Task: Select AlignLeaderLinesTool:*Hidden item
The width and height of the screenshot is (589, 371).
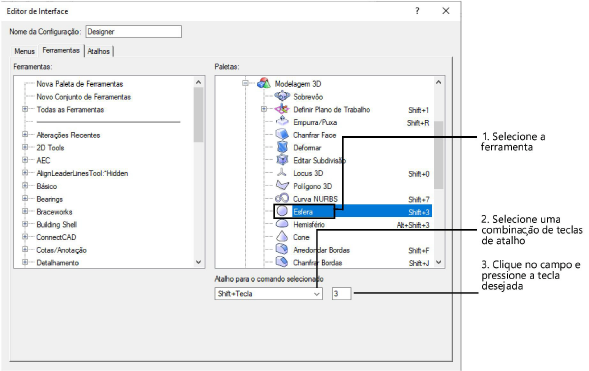Action: (x=82, y=173)
